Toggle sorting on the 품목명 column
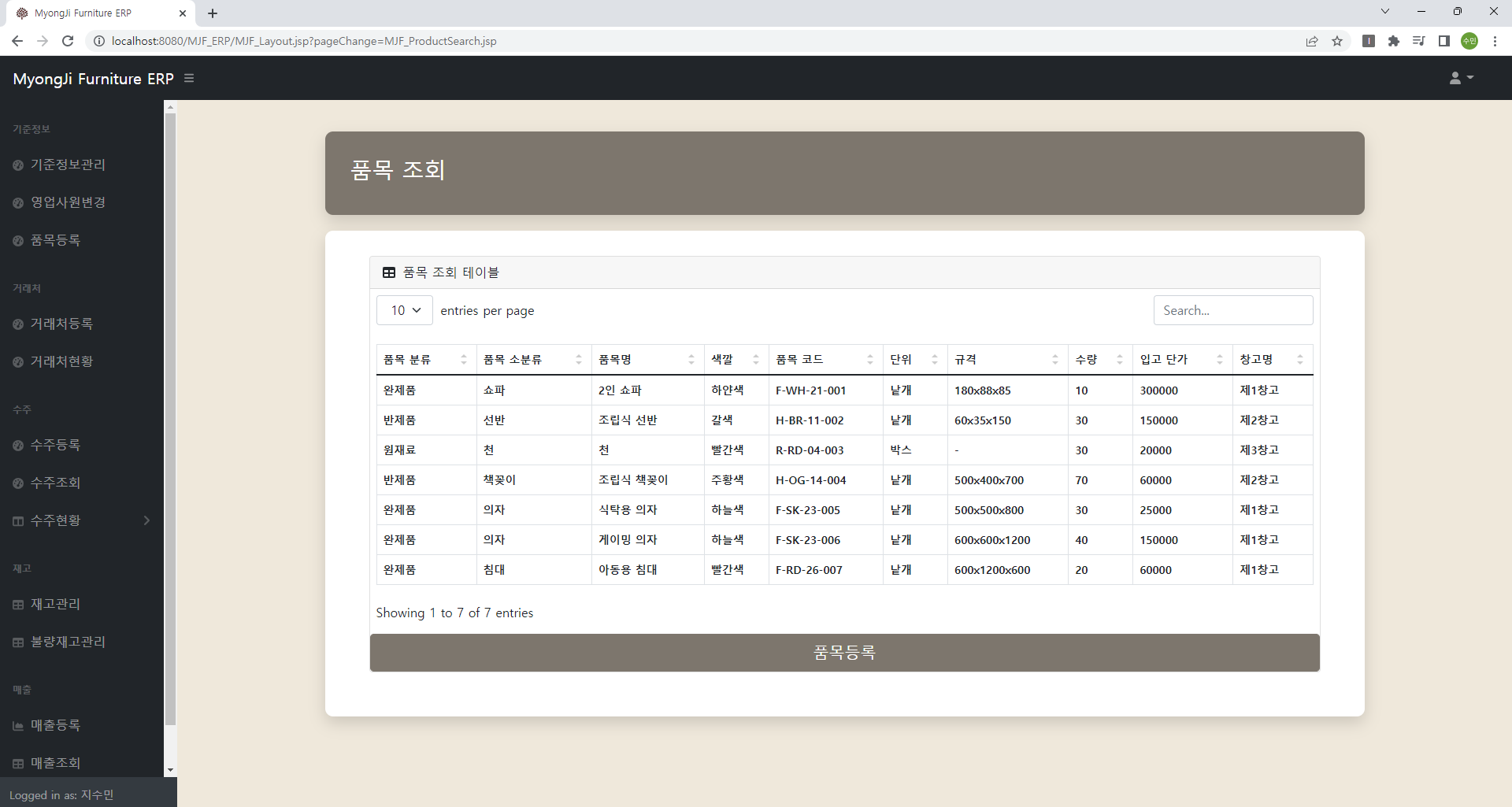This screenshot has width=1512, height=807. (x=692, y=359)
